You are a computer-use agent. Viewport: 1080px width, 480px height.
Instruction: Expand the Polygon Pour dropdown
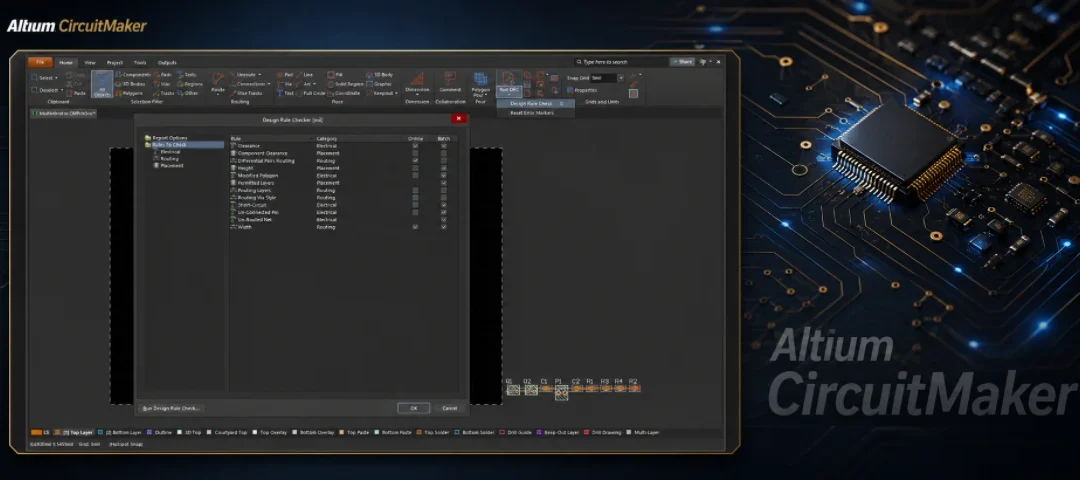(486, 95)
